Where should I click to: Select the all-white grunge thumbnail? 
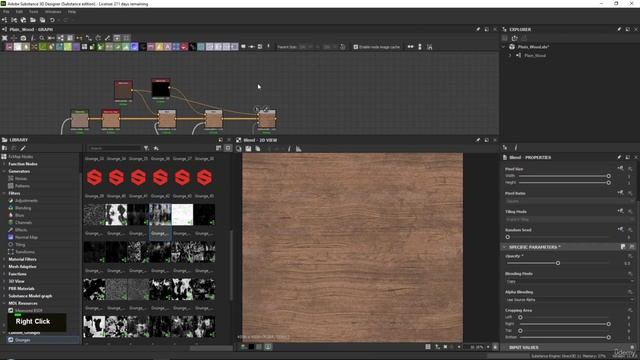pos(182,215)
